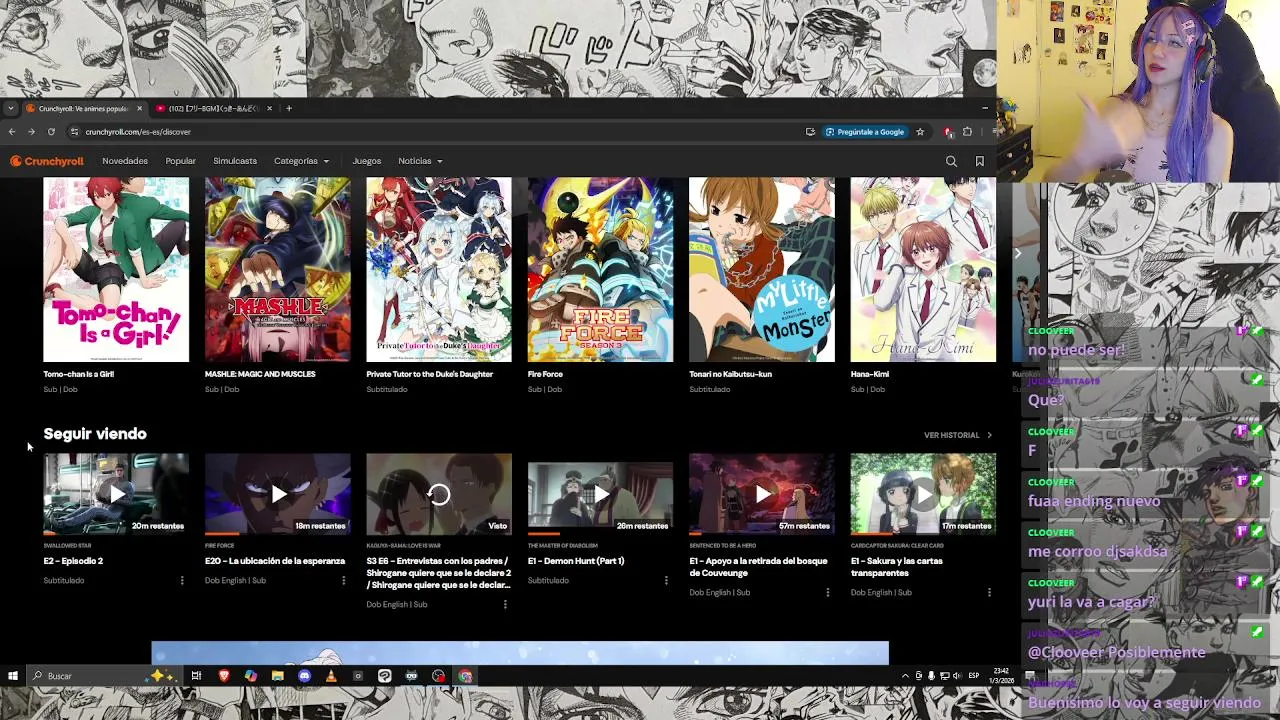Open Discord from the taskbar
The width and height of the screenshot is (1280, 720).
(304, 676)
